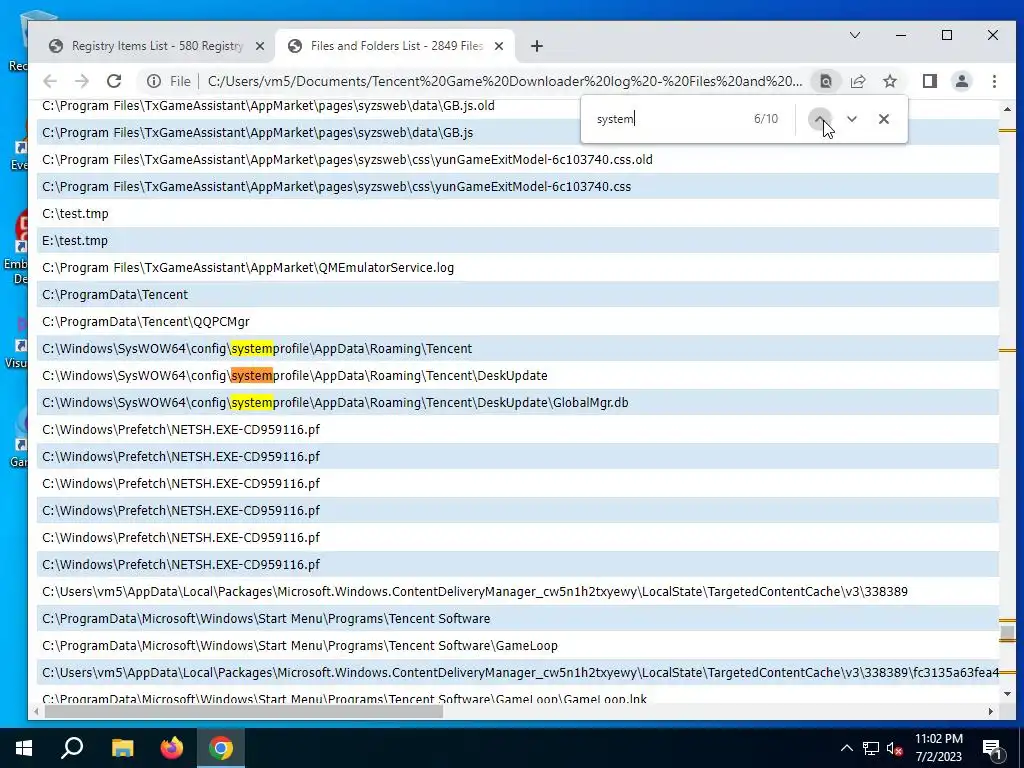Expand the tab search chevron
The width and height of the screenshot is (1024, 768).
855,35
